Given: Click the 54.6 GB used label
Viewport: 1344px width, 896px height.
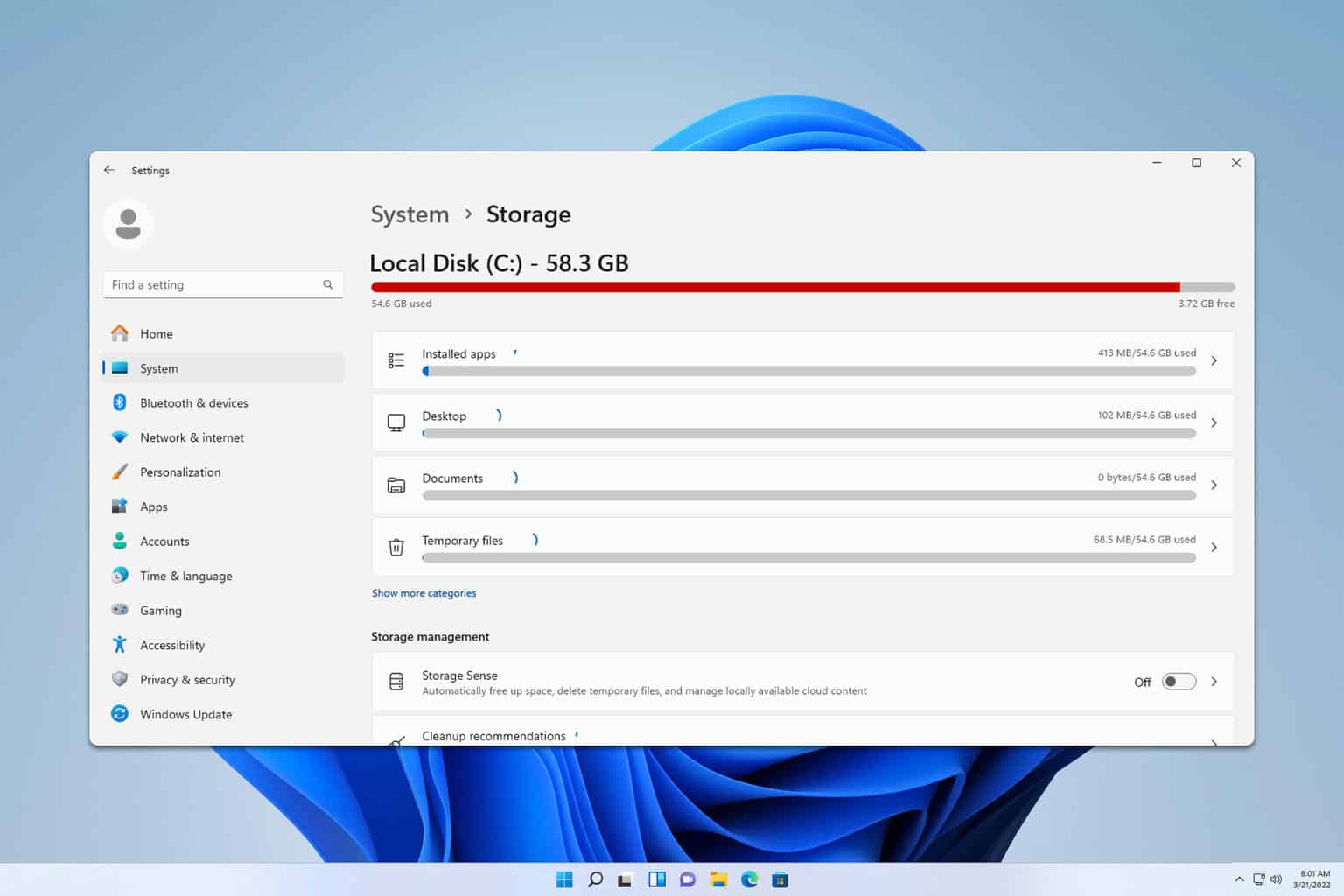Looking at the screenshot, I should coord(402,304).
